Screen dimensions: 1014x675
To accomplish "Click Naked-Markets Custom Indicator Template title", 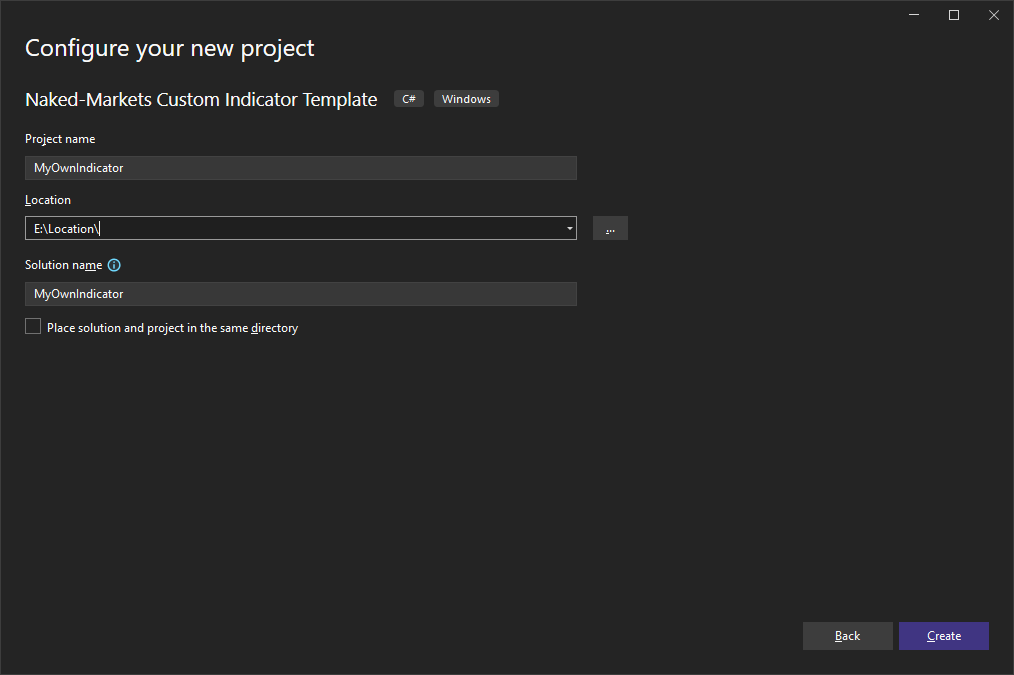I will point(201,100).
